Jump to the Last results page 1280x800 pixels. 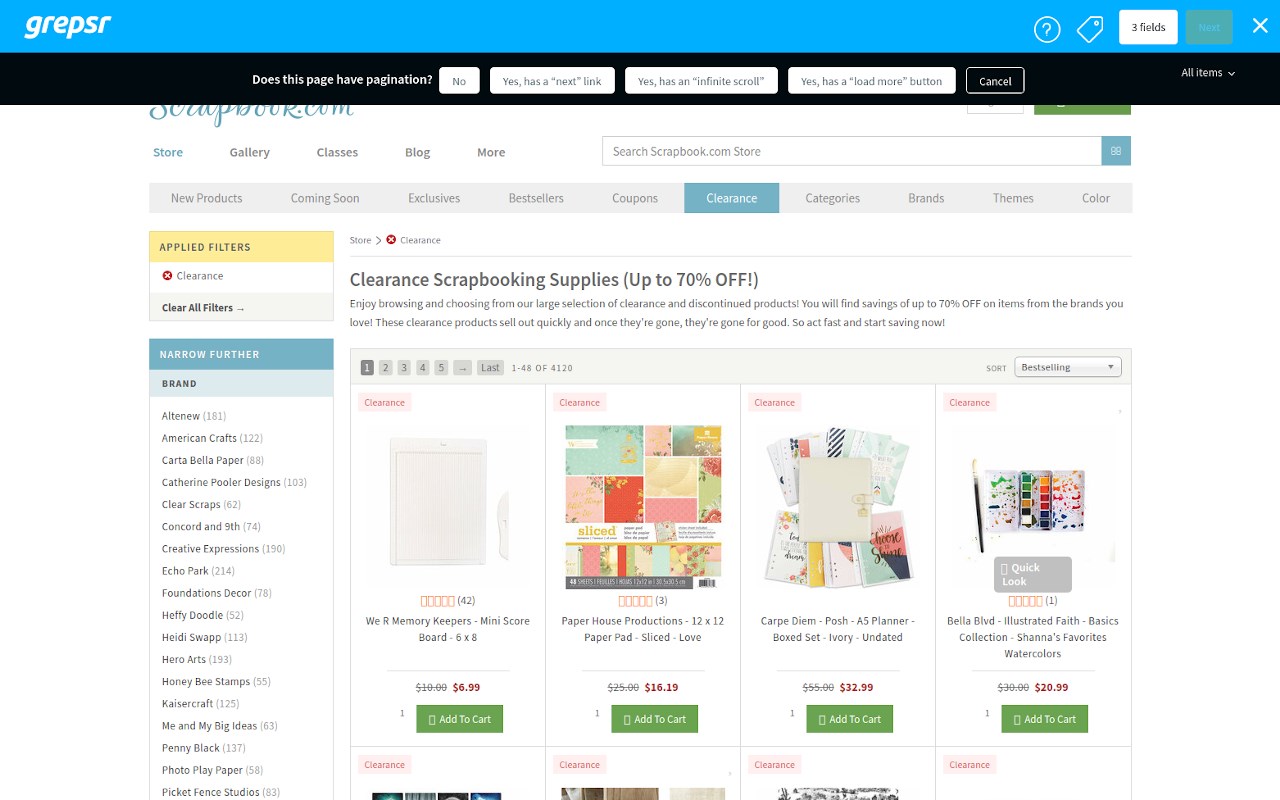point(490,368)
